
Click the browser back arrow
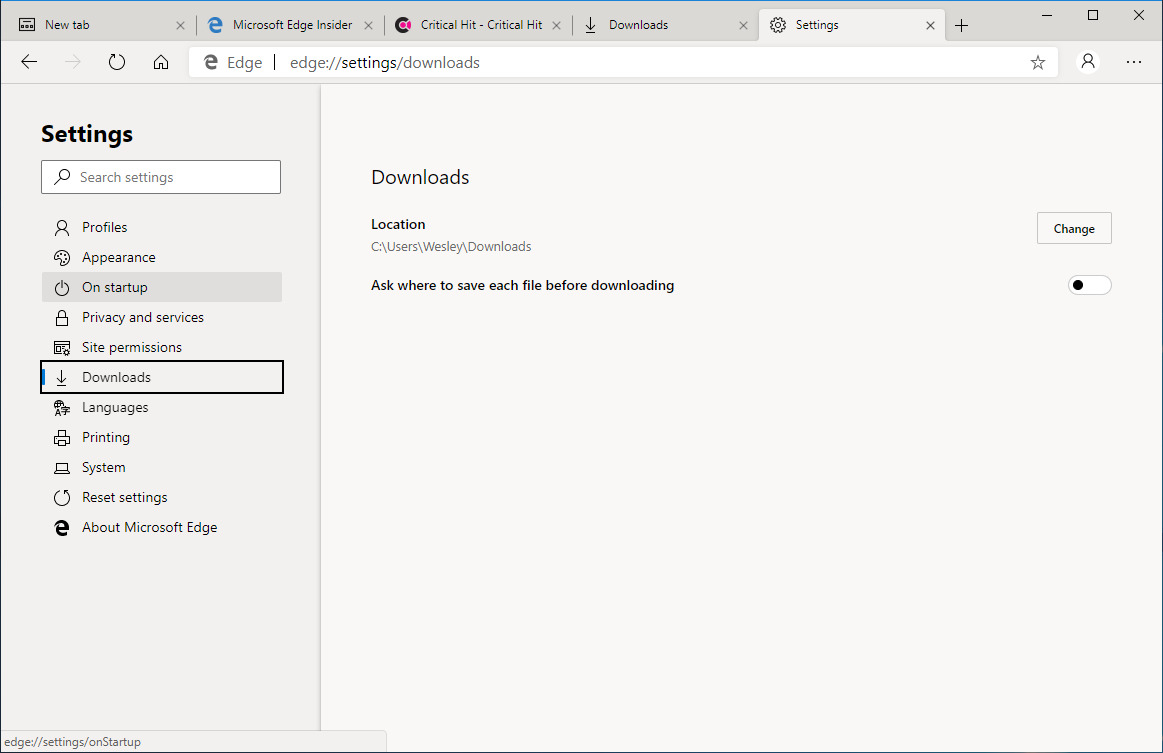point(29,62)
